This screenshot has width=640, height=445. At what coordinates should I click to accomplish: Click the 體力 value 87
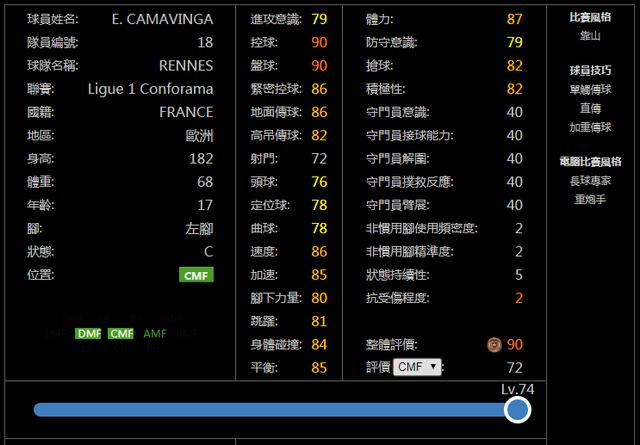point(514,19)
